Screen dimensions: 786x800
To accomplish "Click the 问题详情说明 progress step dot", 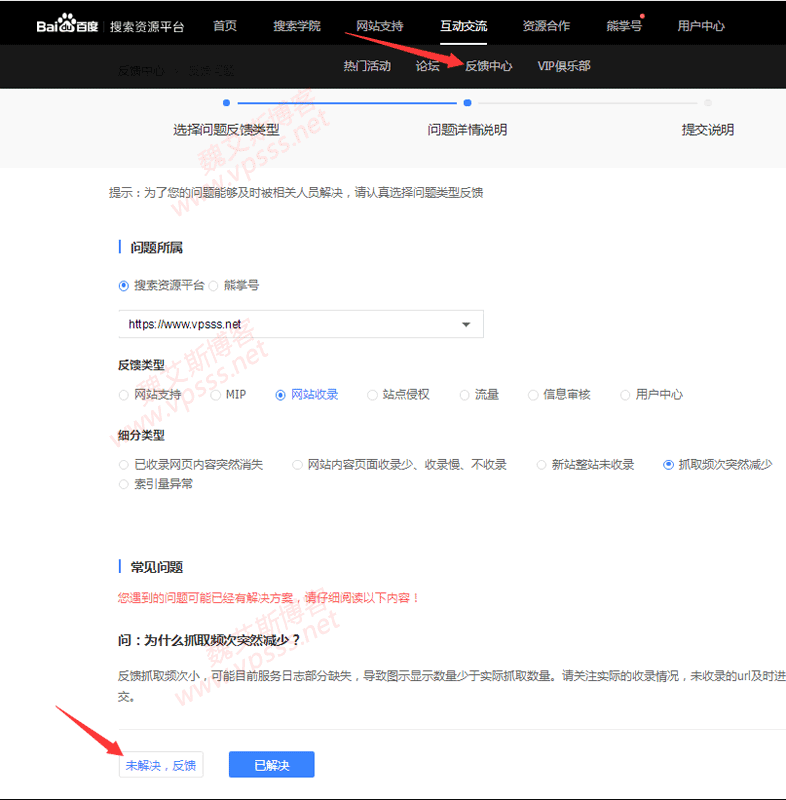I will coord(467,102).
